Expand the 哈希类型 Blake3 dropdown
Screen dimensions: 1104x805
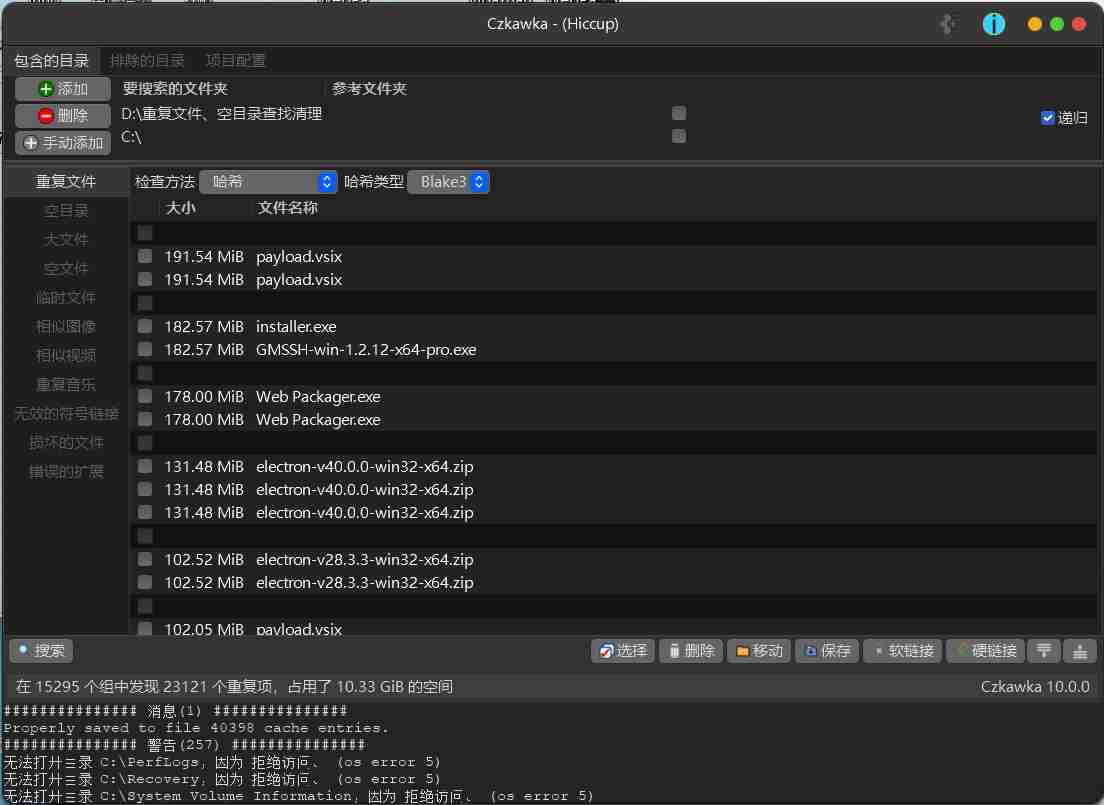[x=448, y=182]
